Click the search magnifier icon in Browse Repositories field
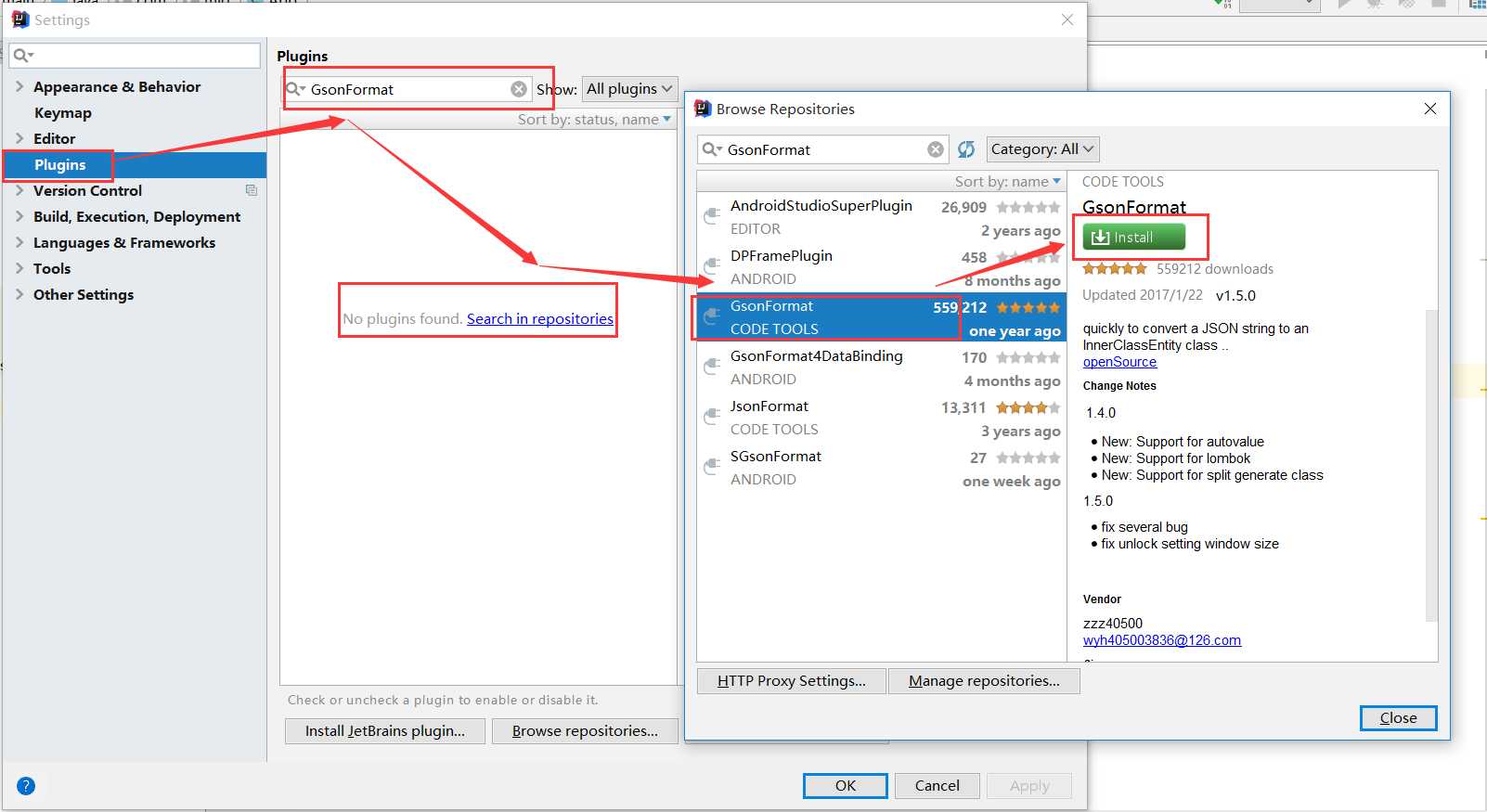Screen dimensions: 1487x812 [712, 149]
